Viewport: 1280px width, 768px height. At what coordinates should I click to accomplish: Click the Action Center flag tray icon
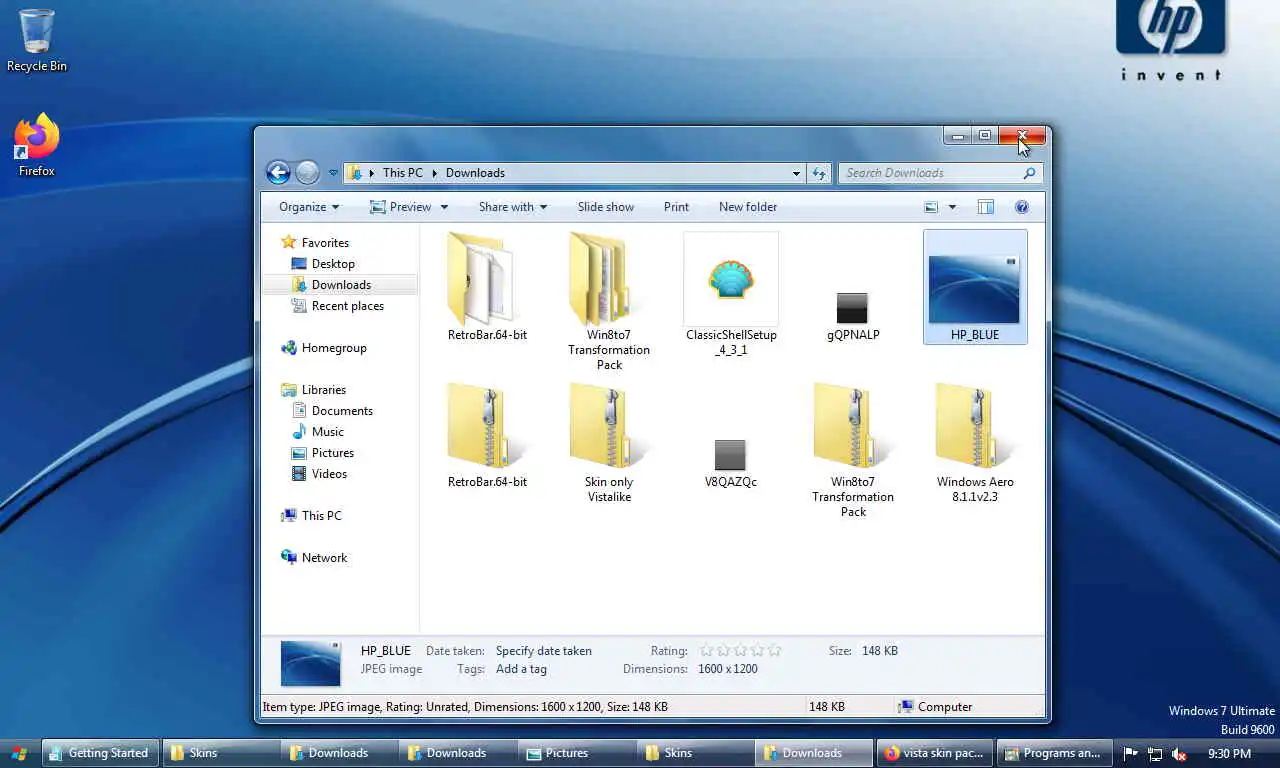(x=1131, y=754)
